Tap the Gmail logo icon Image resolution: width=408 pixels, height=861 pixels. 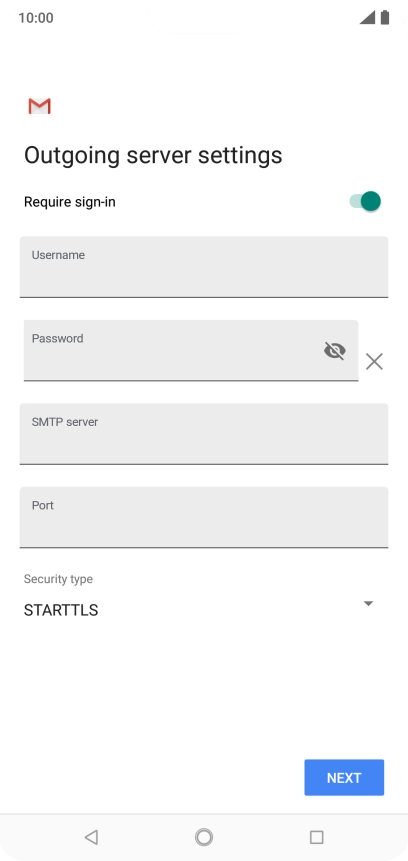coord(40,106)
